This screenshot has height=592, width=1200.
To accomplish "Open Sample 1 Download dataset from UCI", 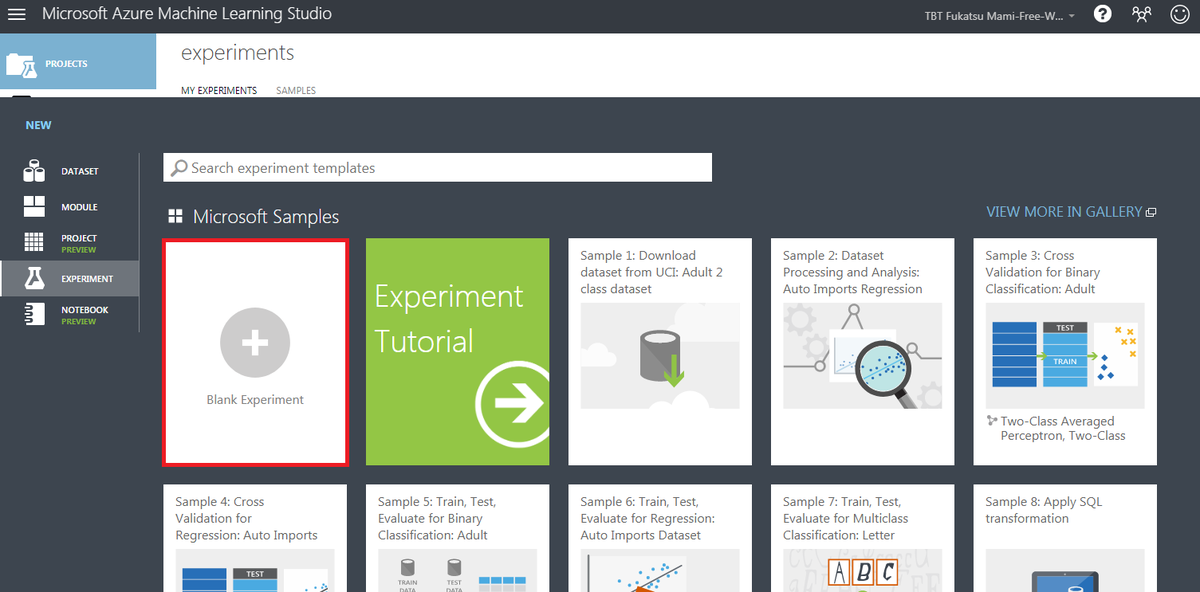I will coord(660,351).
